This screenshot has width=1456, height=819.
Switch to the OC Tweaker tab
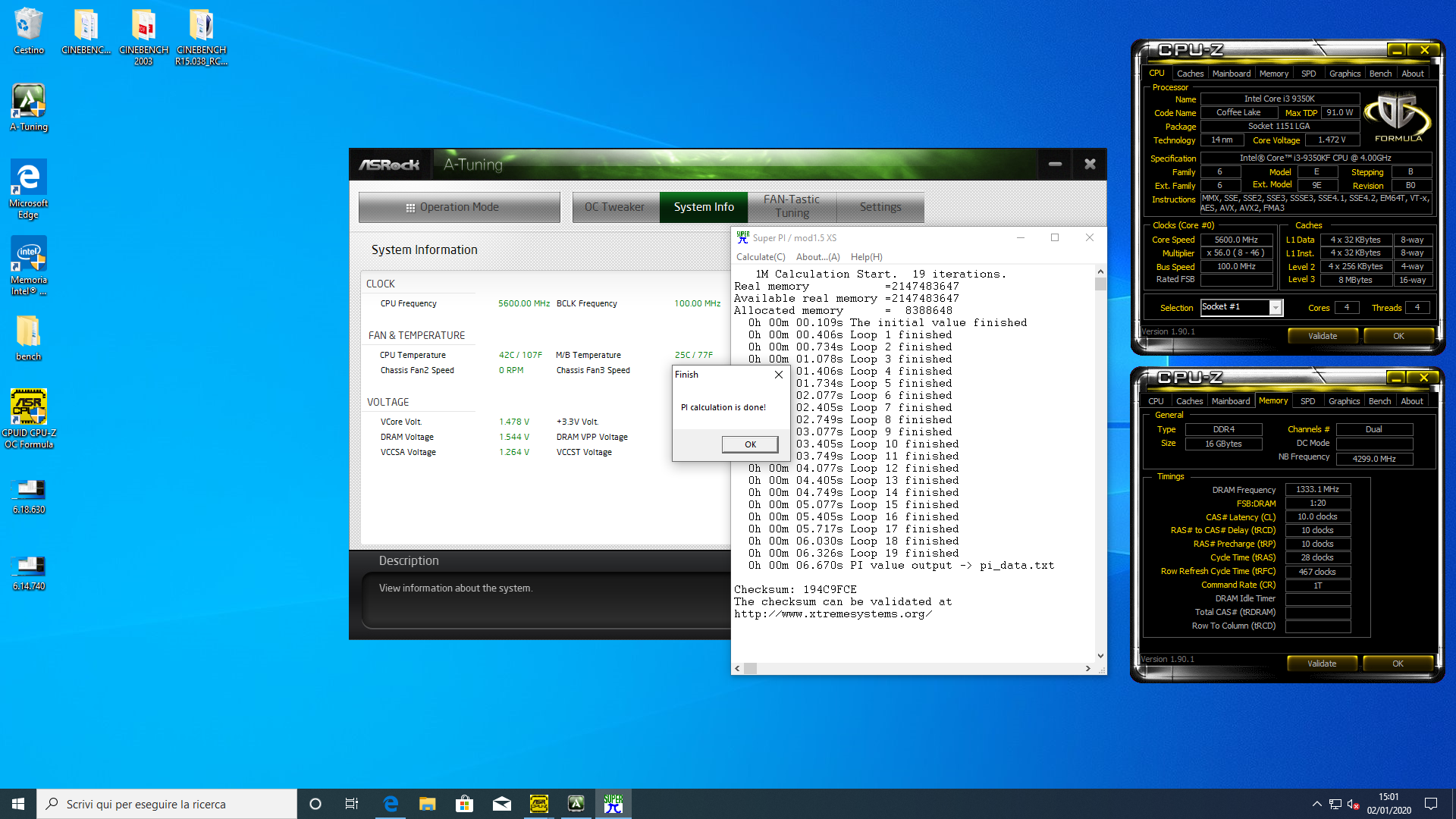coord(614,207)
